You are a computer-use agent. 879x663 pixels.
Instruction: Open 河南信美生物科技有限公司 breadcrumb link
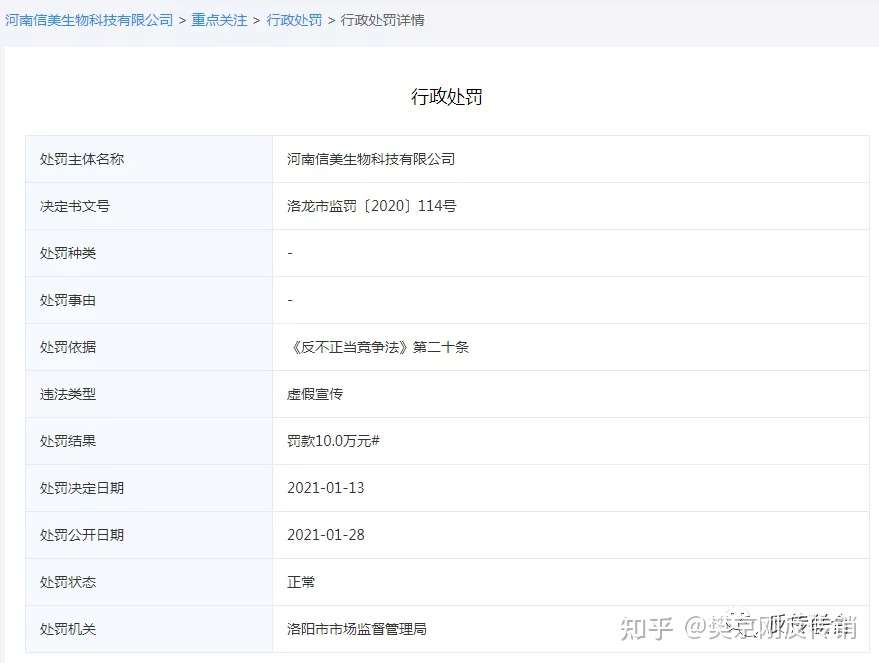click(89, 20)
